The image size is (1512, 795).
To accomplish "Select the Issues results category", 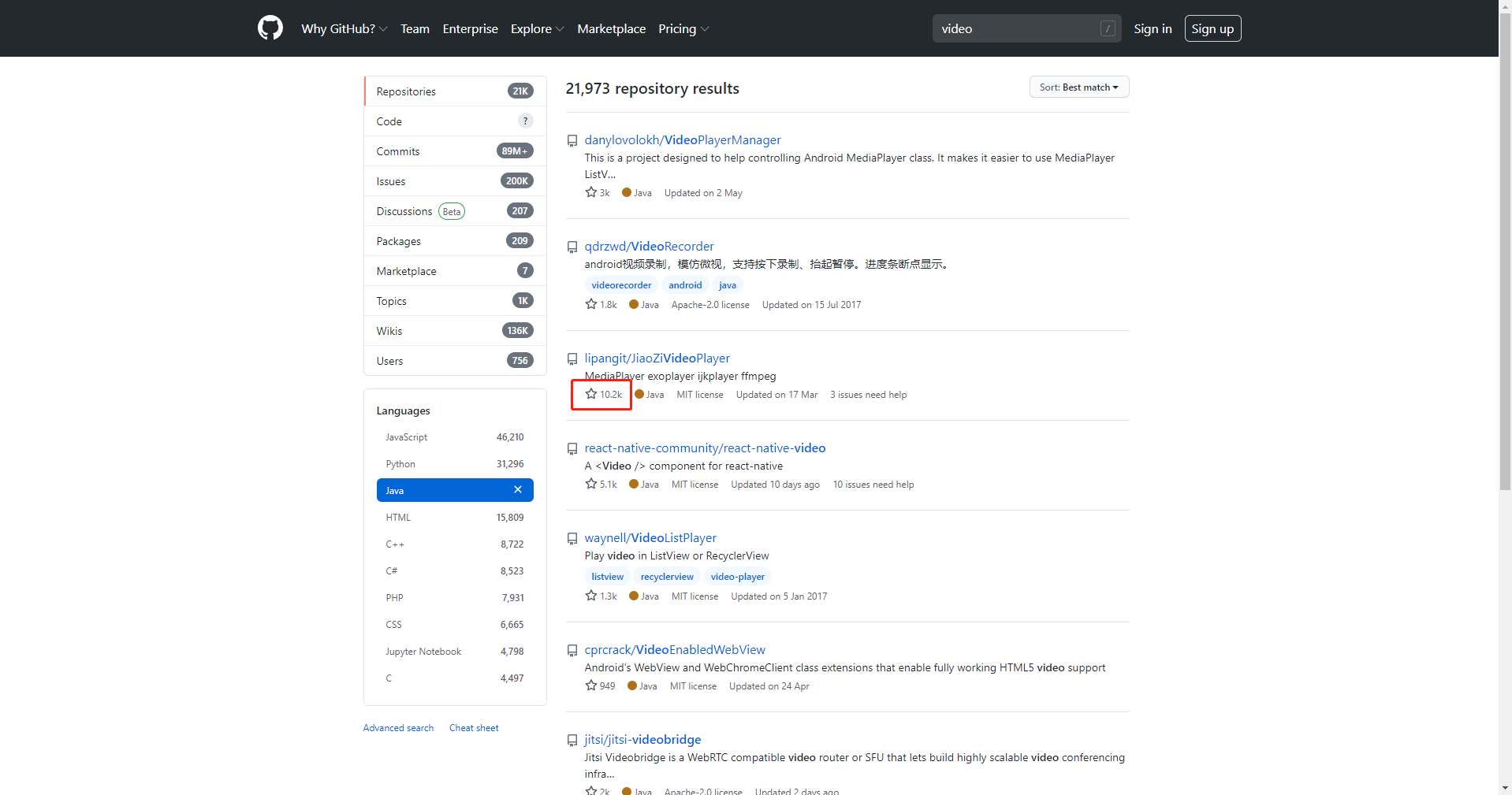I will click(x=455, y=181).
